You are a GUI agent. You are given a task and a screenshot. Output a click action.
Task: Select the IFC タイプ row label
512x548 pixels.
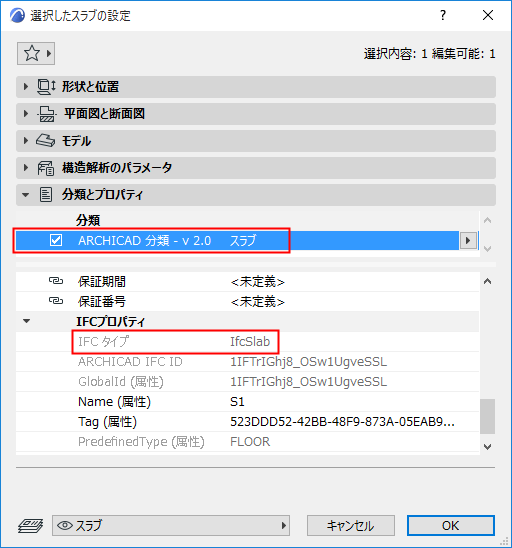(103, 341)
